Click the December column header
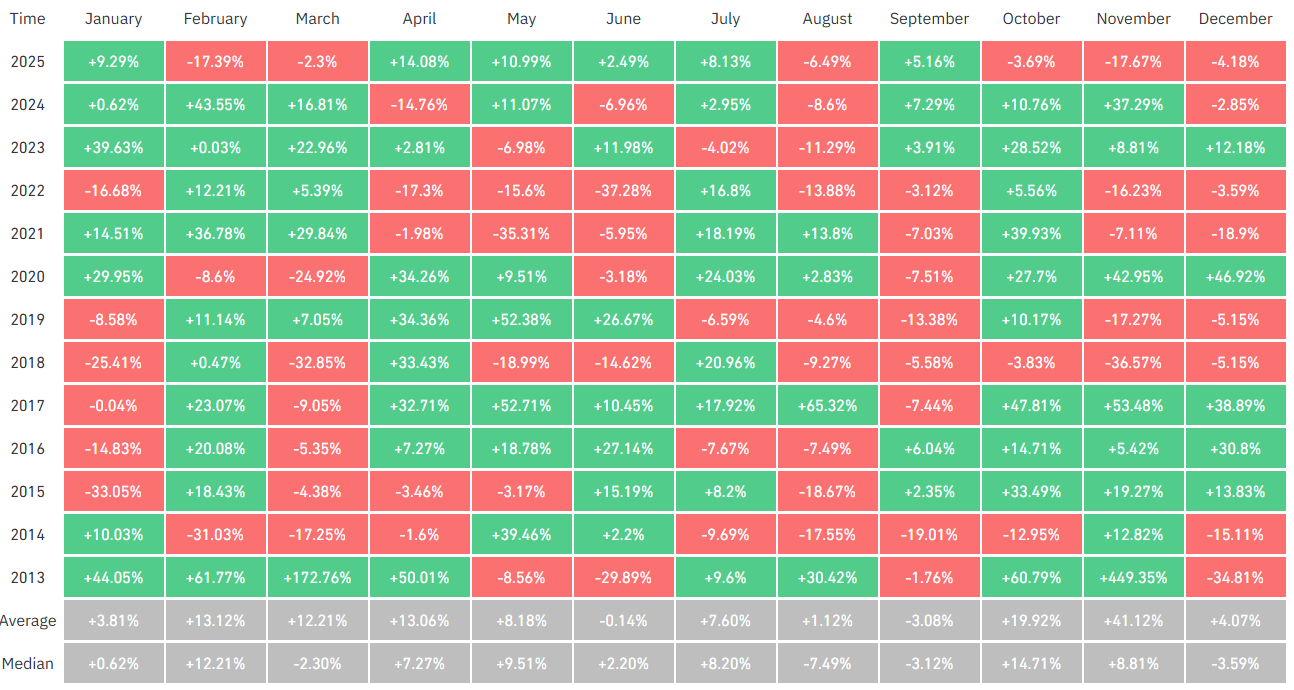Viewport: 1294px width, 690px height. pyautogui.click(x=1235, y=19)
